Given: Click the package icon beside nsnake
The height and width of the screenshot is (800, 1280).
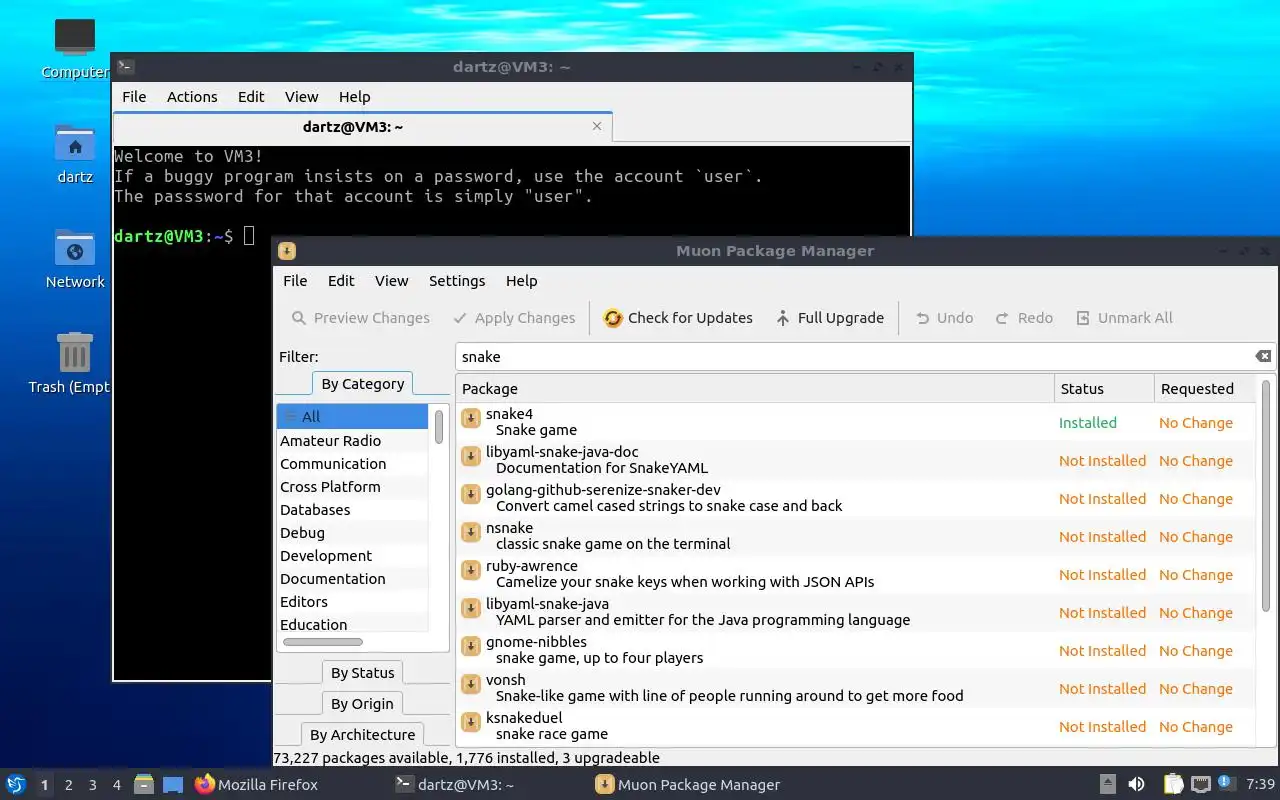Looking at the screenshot, I should coord(471,532).
